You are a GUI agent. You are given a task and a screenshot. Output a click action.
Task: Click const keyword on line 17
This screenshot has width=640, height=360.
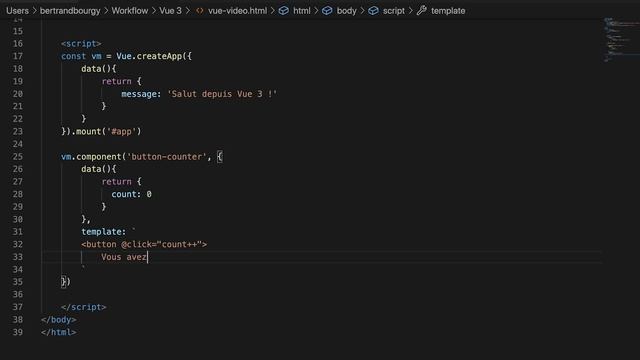[73, 56]
